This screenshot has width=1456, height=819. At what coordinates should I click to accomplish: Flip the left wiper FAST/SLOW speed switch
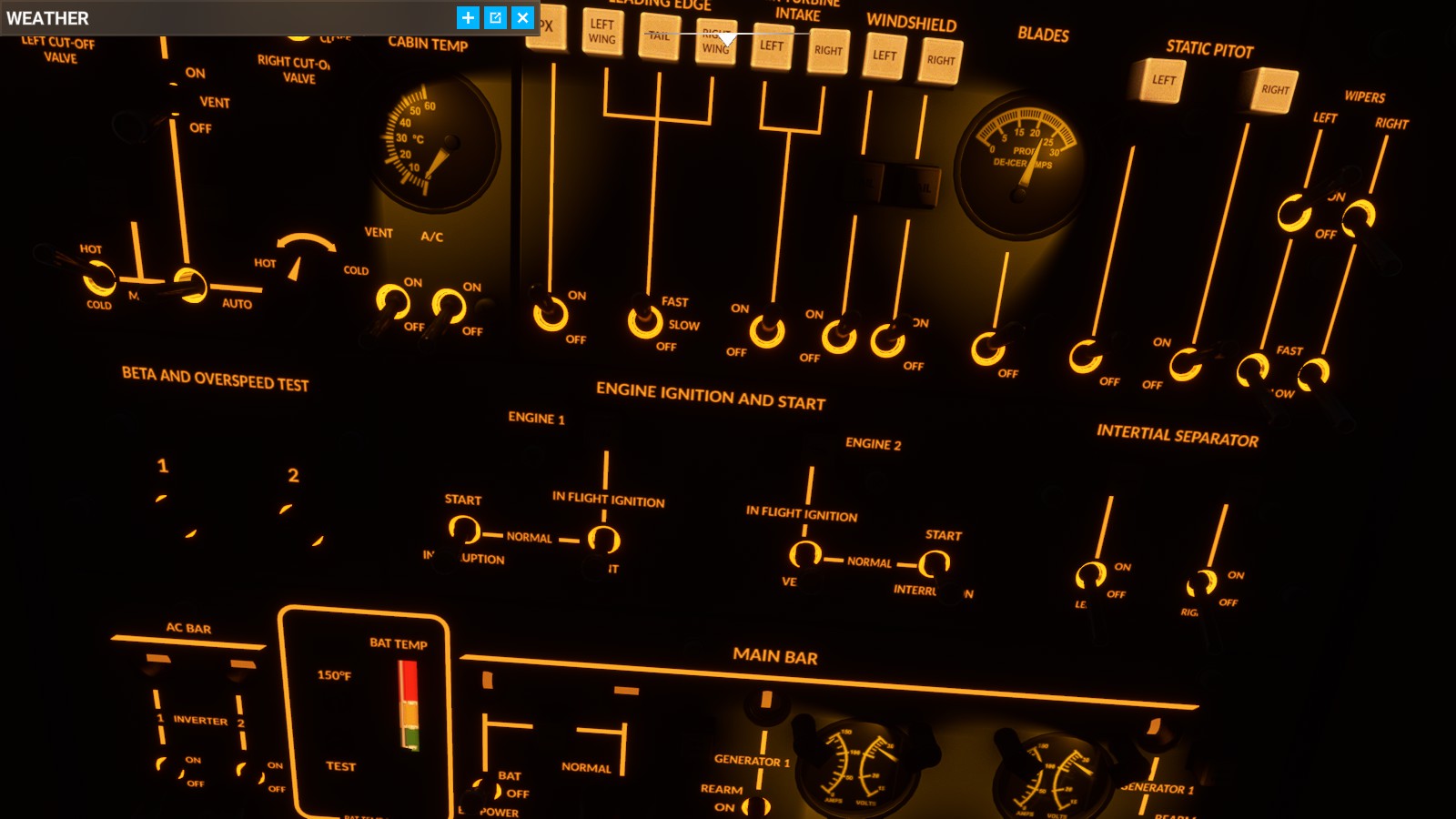pyautogui.click(x=1252, y=369)
